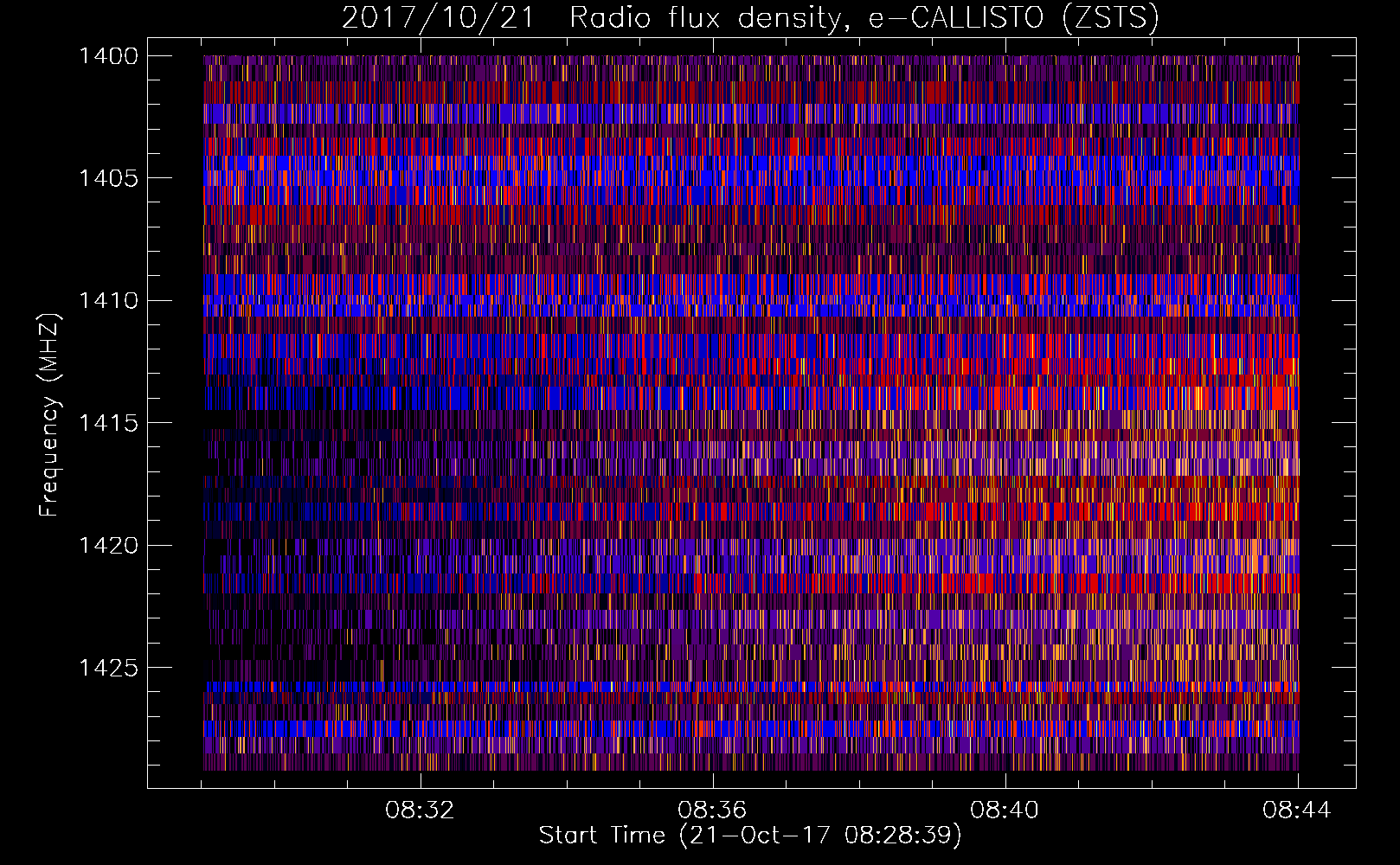Click the 'Start Time (21-Oct-17 08:28:39)' axis label

click(750, 836)
